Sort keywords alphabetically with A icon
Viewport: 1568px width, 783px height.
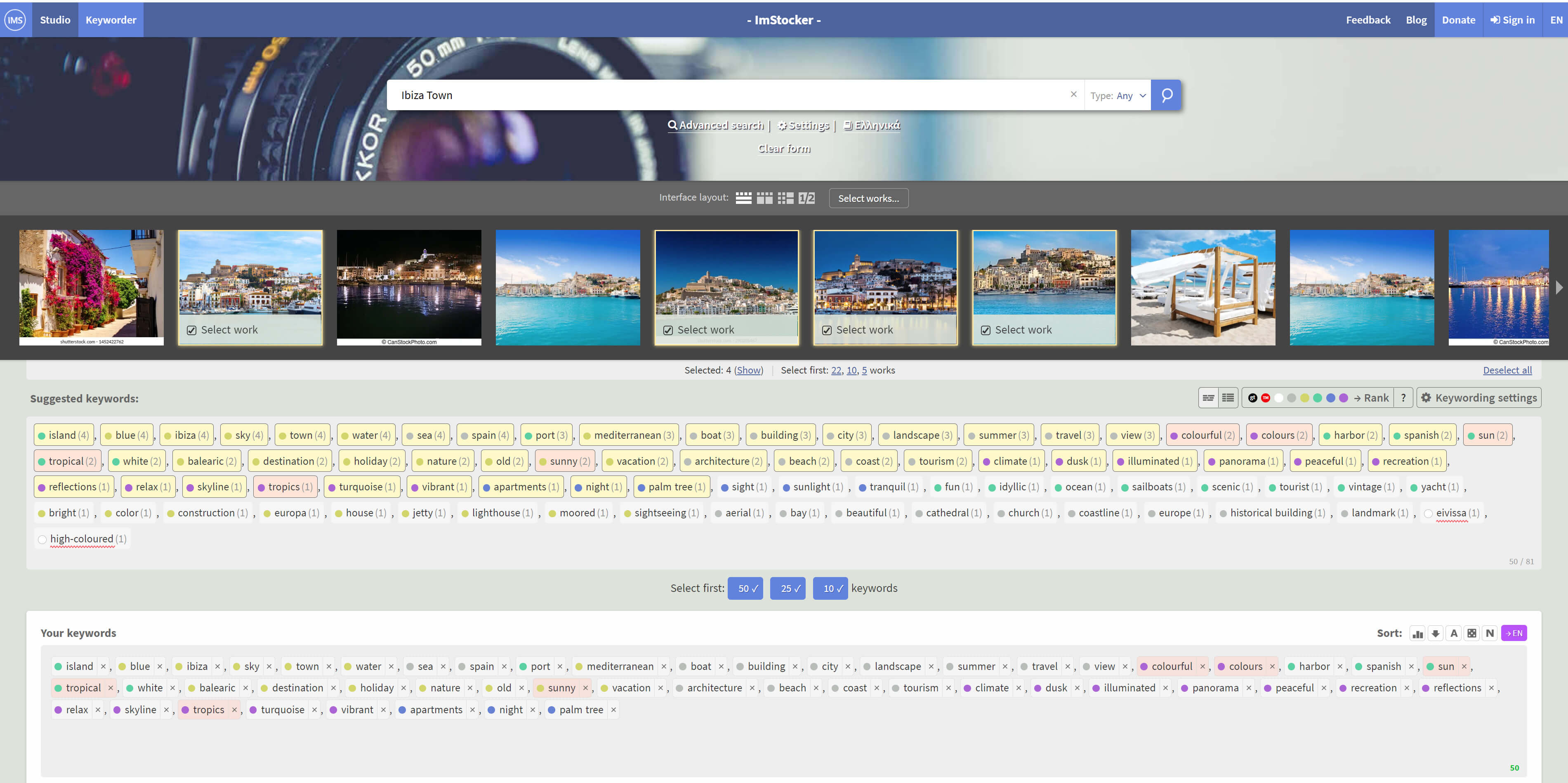click(x=1454, y=633)
